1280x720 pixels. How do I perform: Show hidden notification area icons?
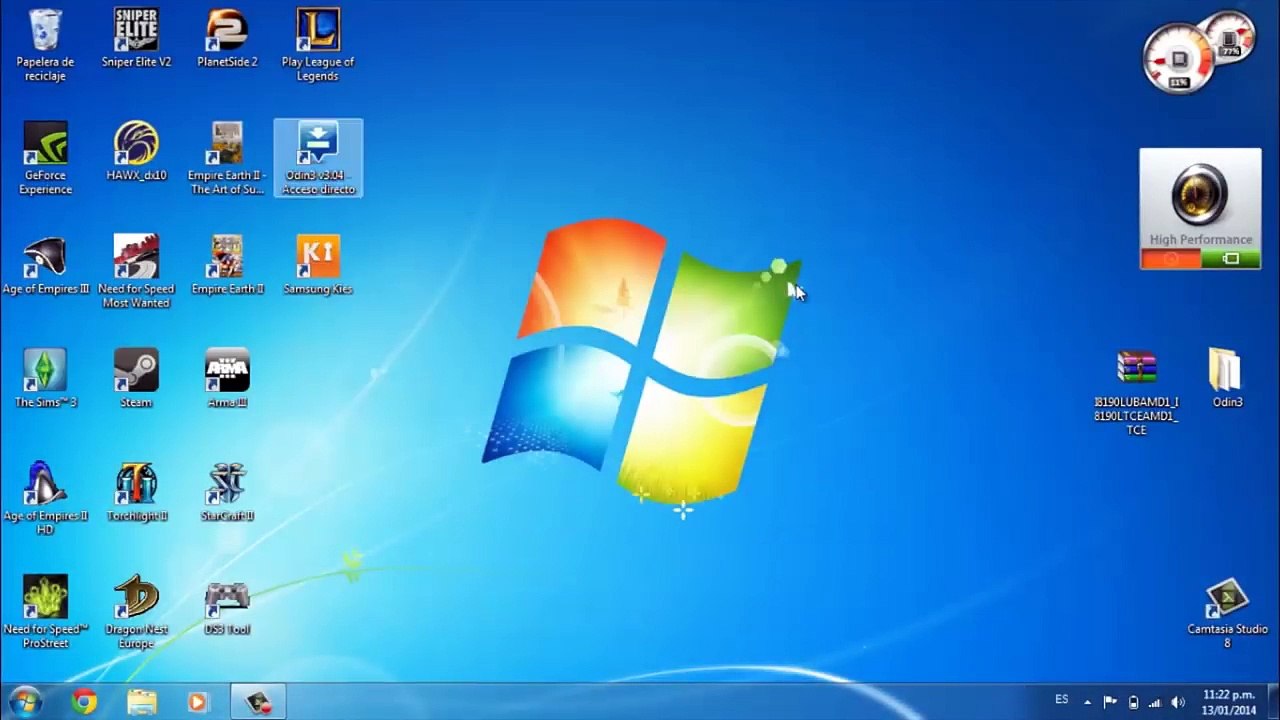tap(1087, 702)
